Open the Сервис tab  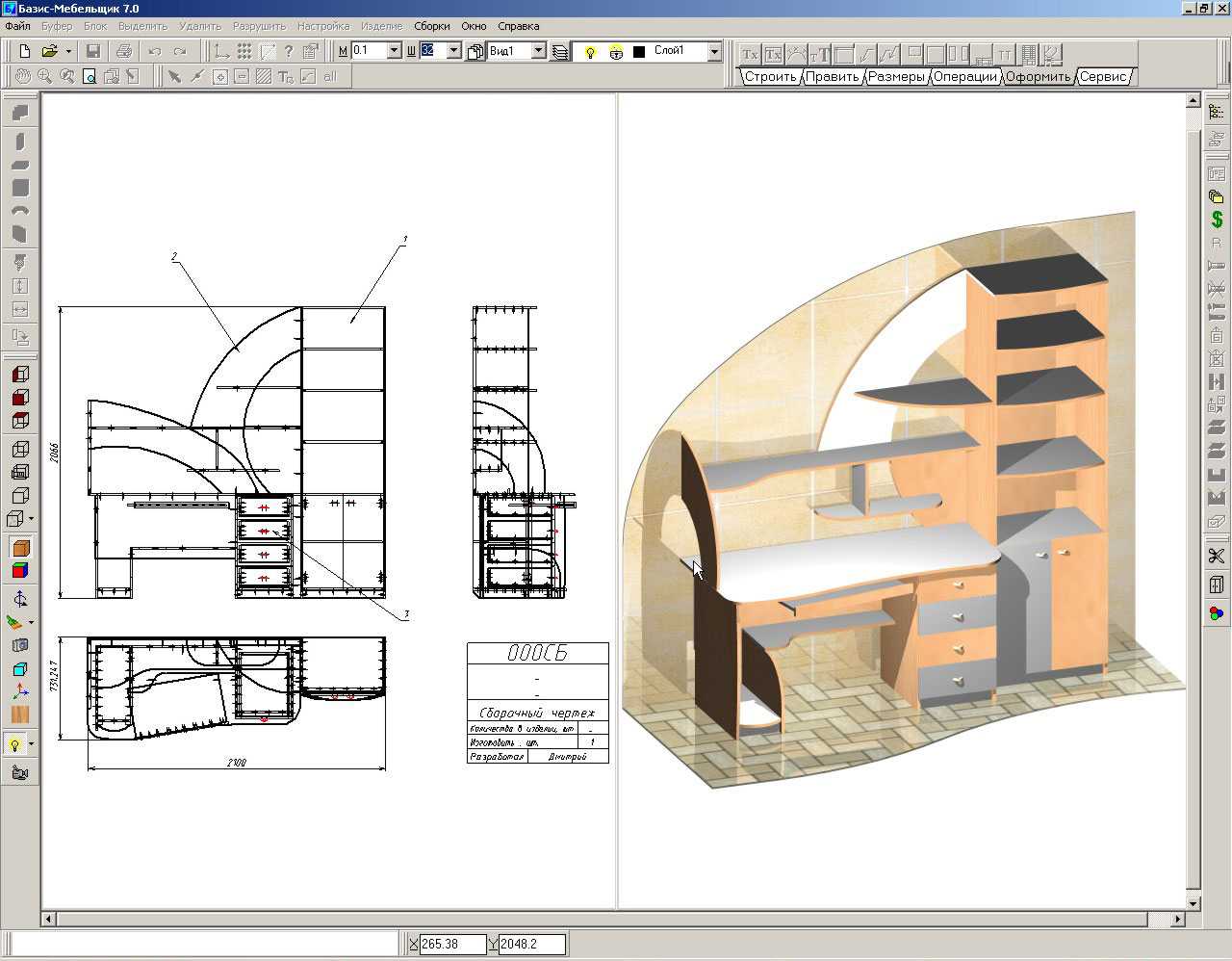(1103, 77)
